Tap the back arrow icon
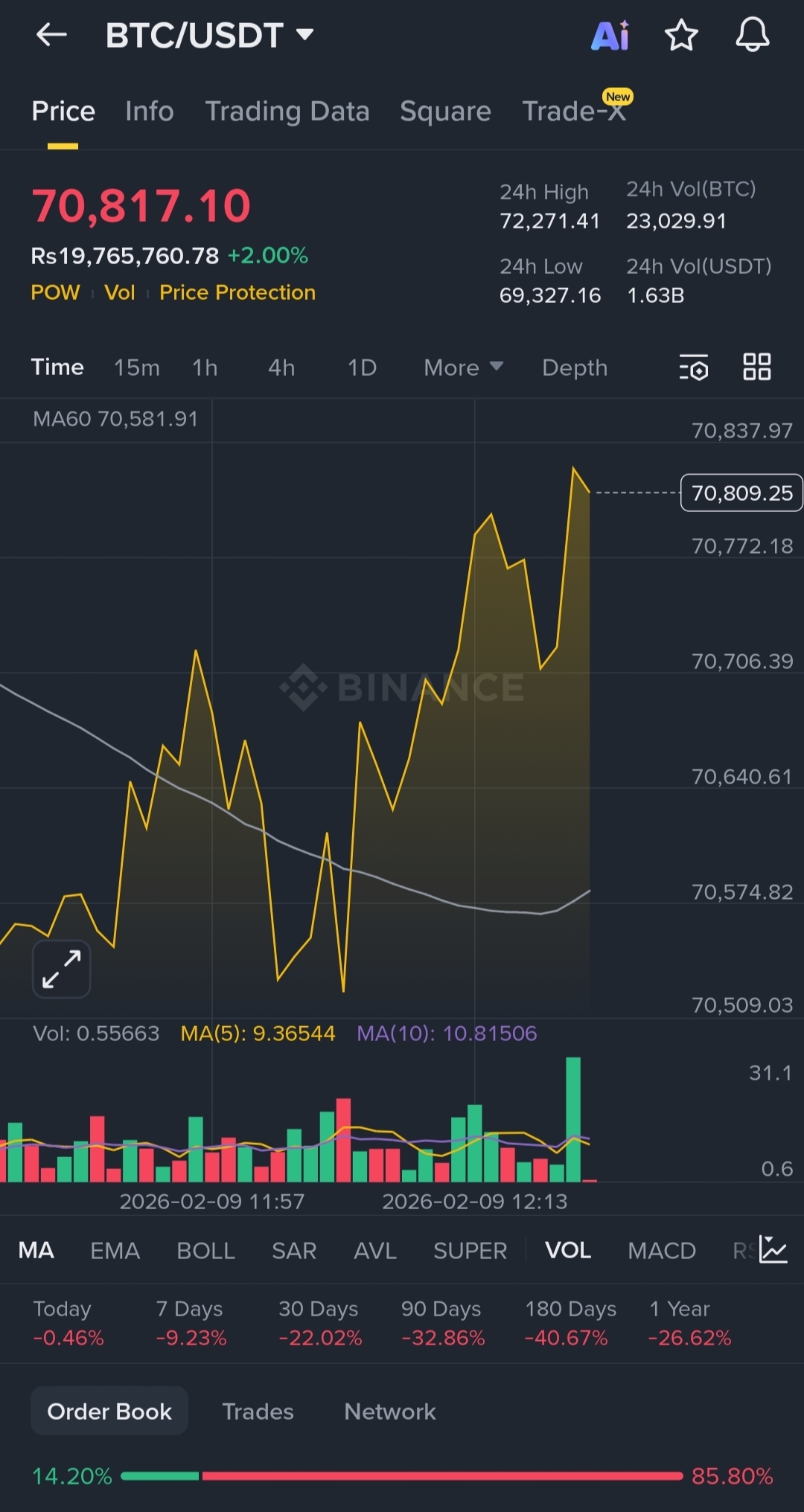Viewport: 804px width, 1512px height. (x=51, y=34)
